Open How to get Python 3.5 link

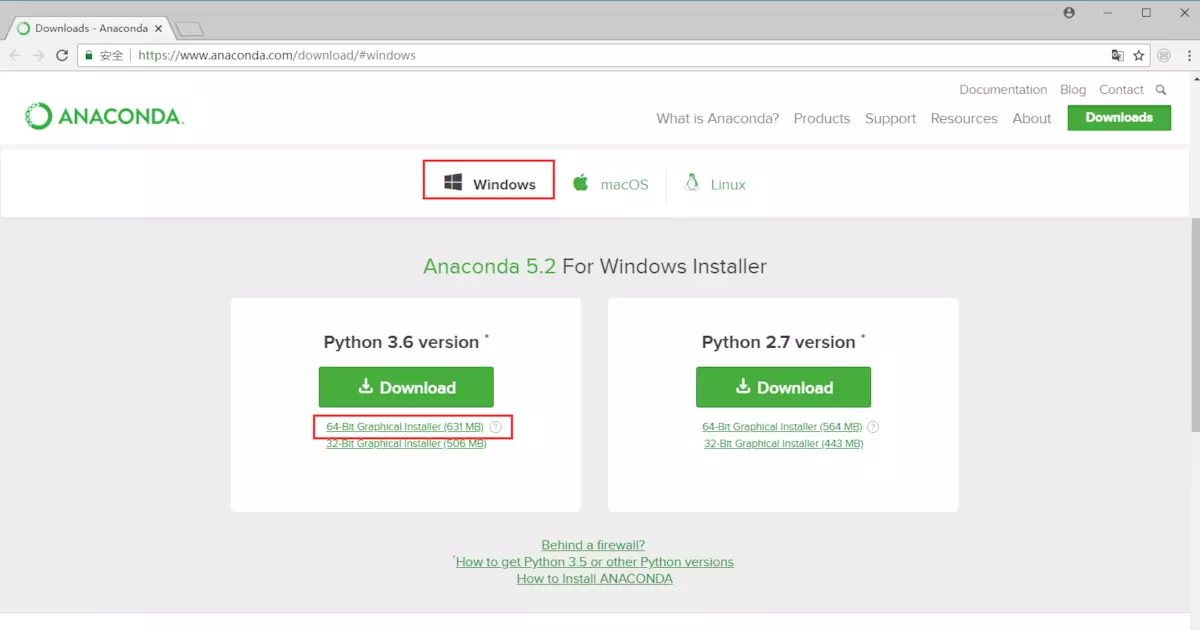tap(595, 562)
